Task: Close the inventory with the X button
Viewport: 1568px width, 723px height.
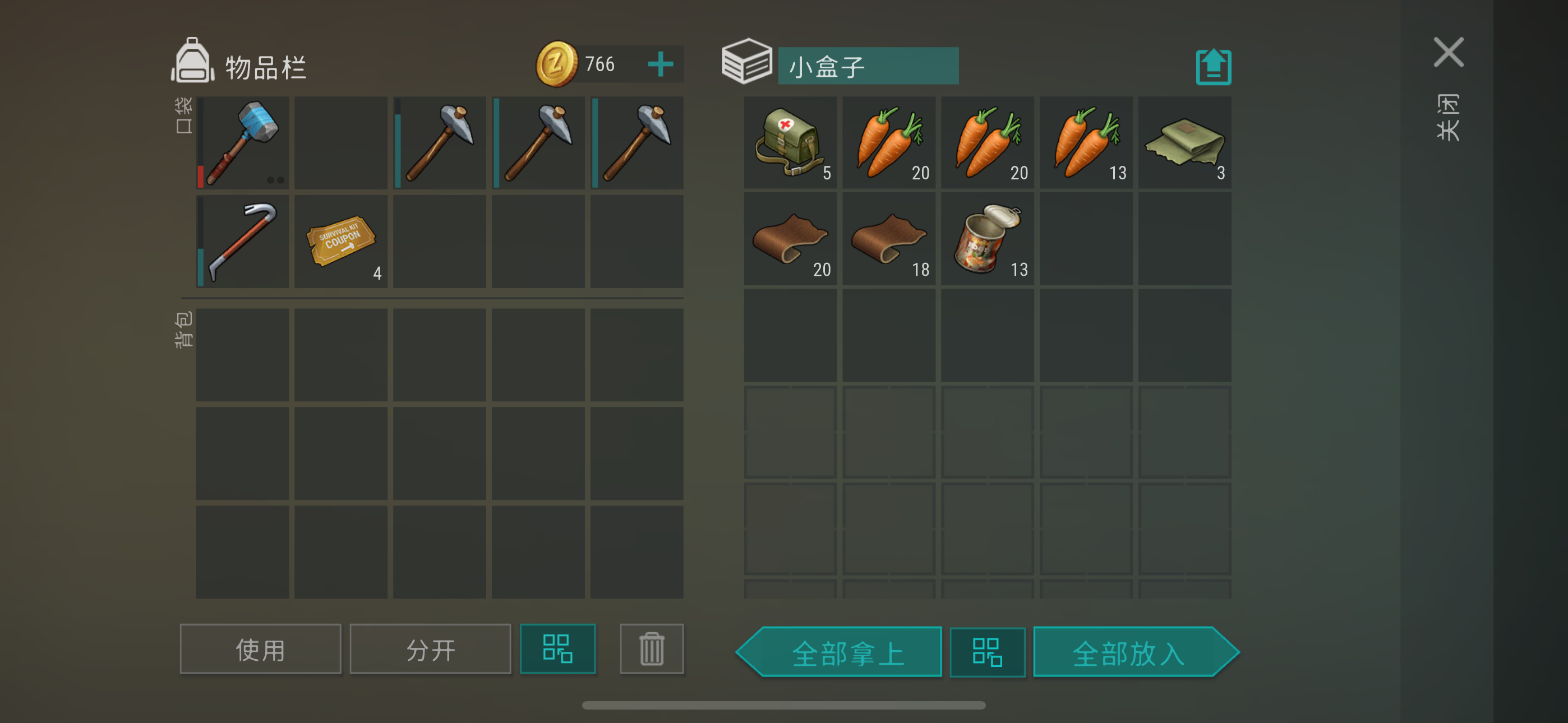Action: 1448,52
